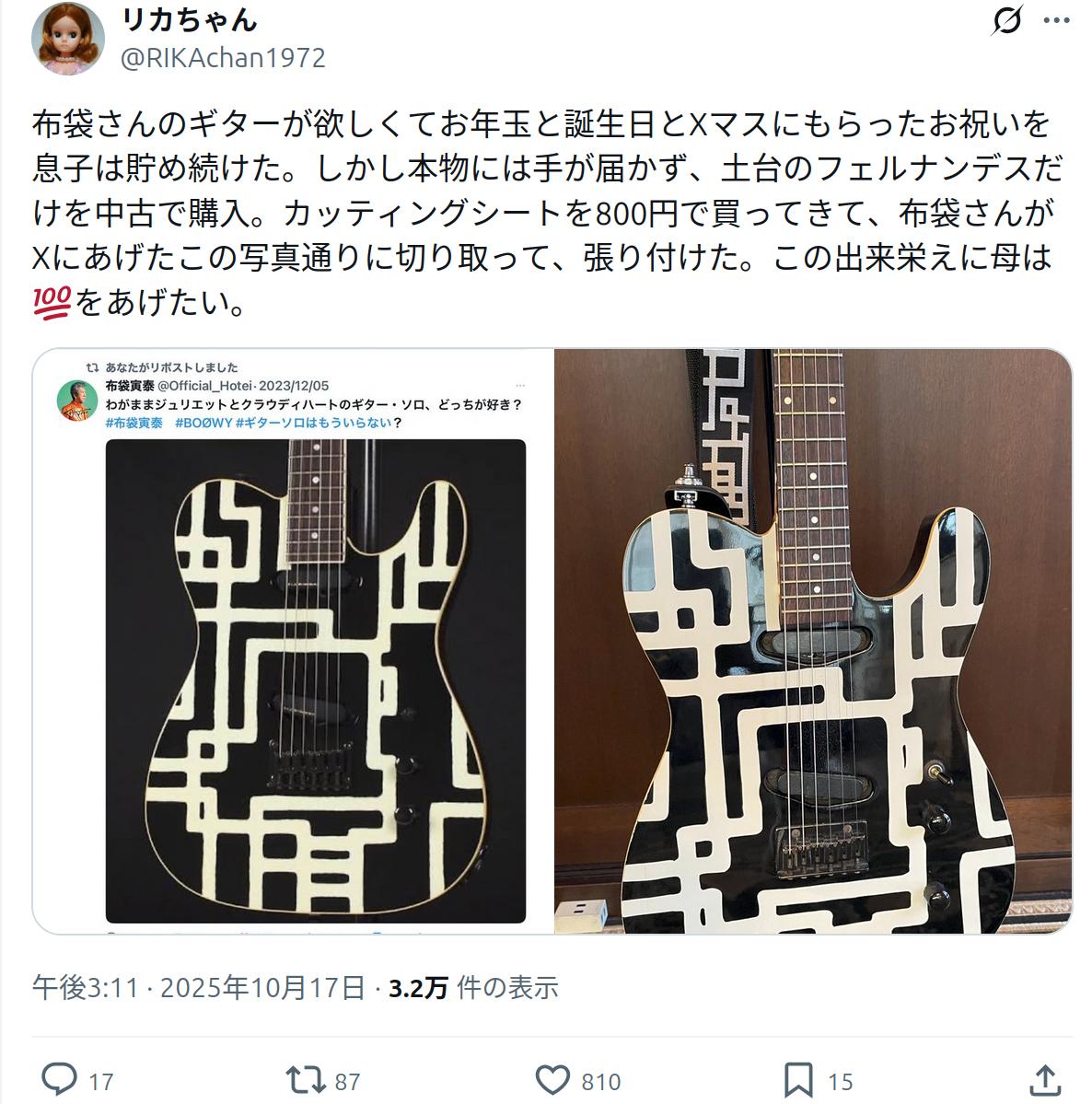Image resolution: width=1092 pixels, height=1104 pixels.
Task: Click the reply speech bubble icon
Action: [59, 1080]
